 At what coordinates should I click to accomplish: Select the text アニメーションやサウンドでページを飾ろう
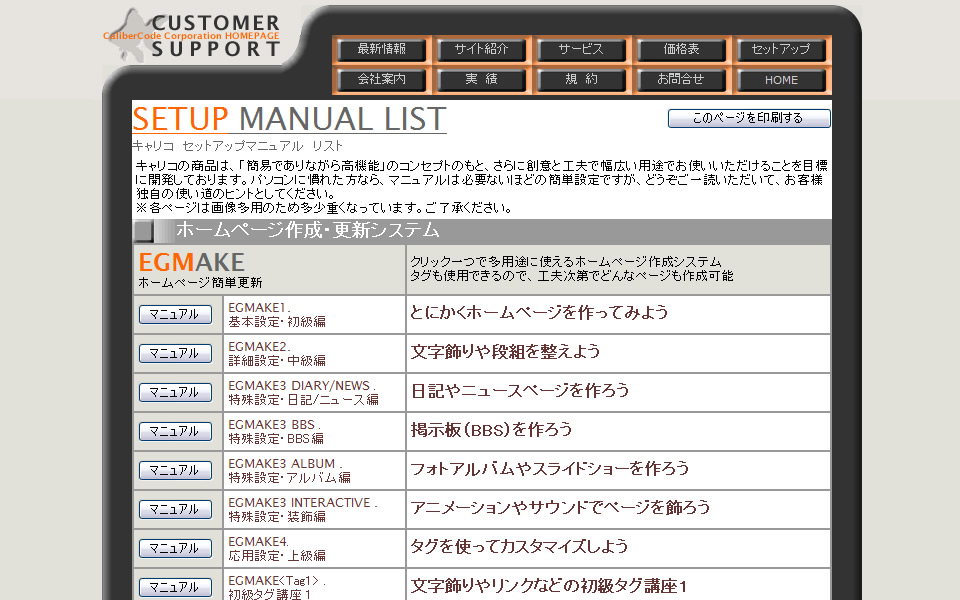click(x=560, y=508)
